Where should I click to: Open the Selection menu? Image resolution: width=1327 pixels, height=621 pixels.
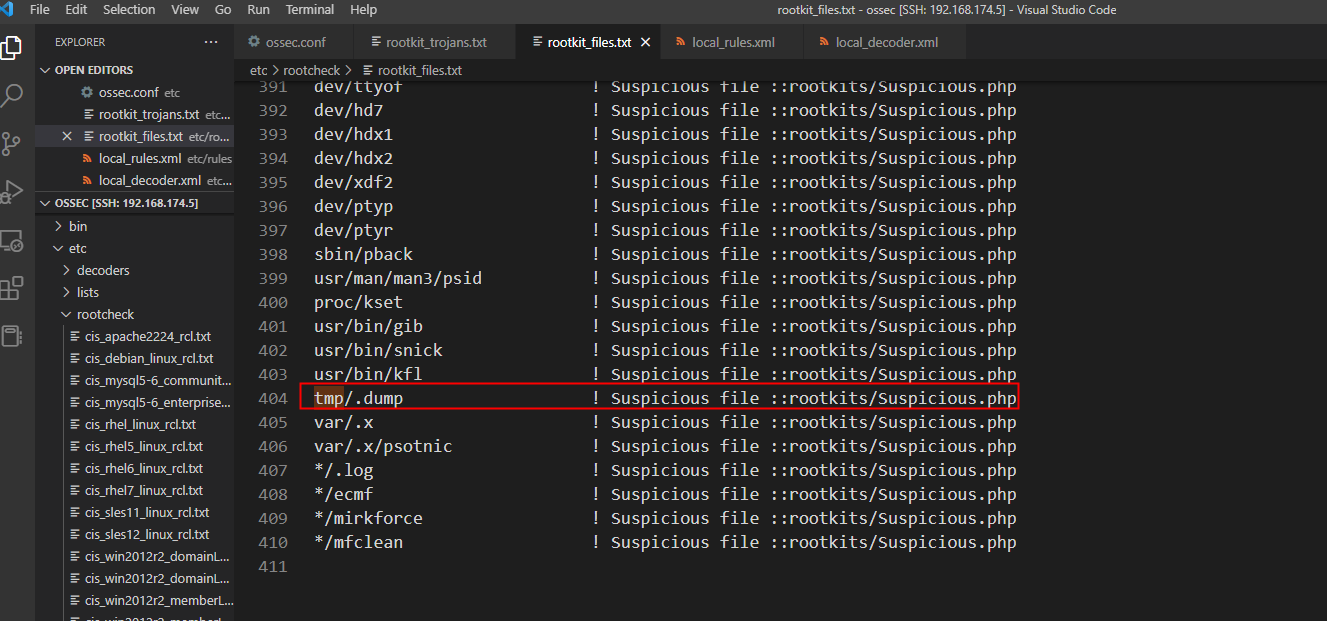point(129,10)
